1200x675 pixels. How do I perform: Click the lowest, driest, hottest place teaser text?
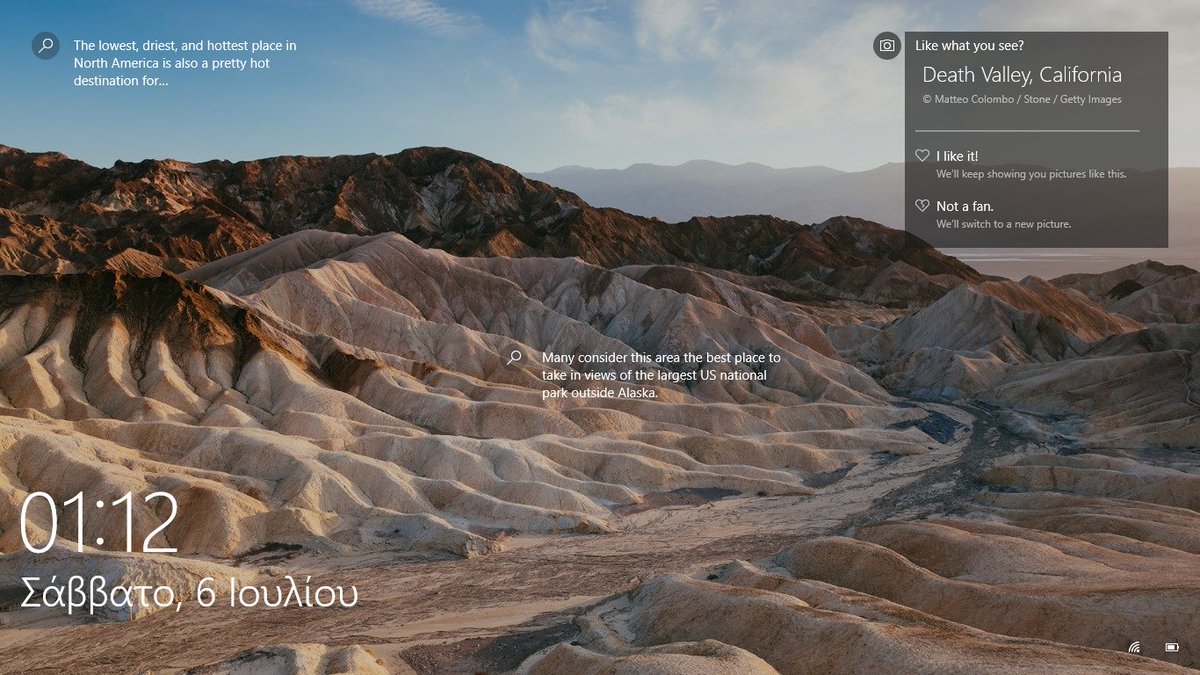coord(182,62)
